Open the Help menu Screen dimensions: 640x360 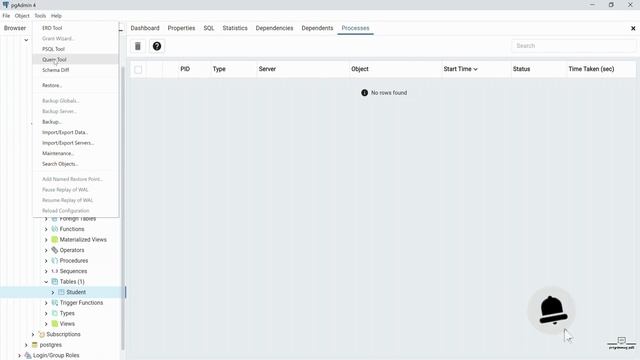(56, 16)
